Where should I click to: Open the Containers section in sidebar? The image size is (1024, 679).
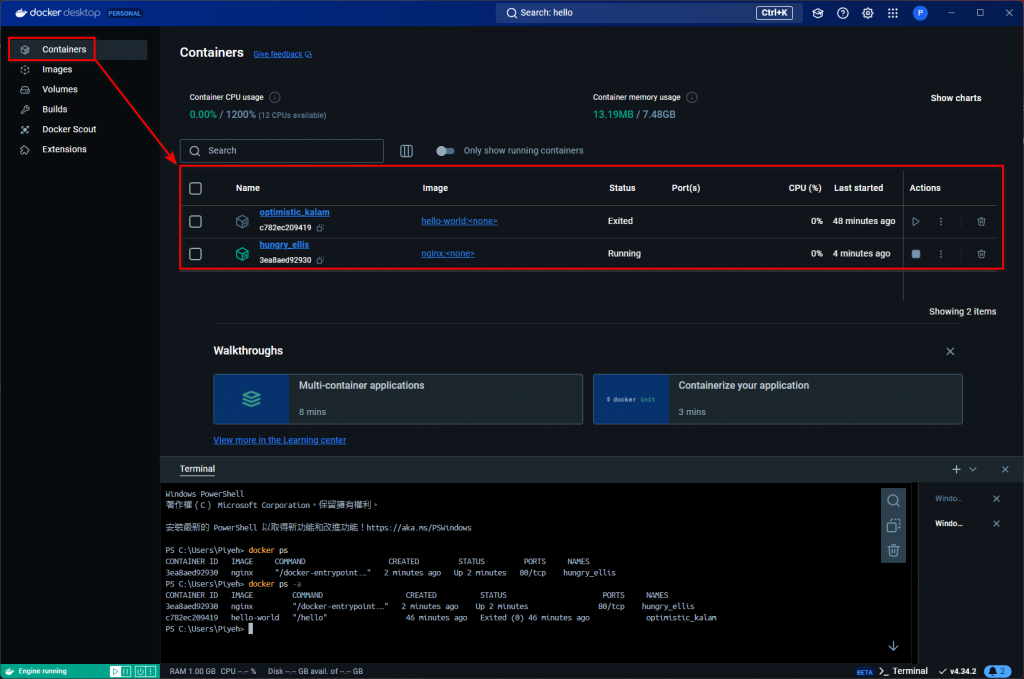[78, 50]
